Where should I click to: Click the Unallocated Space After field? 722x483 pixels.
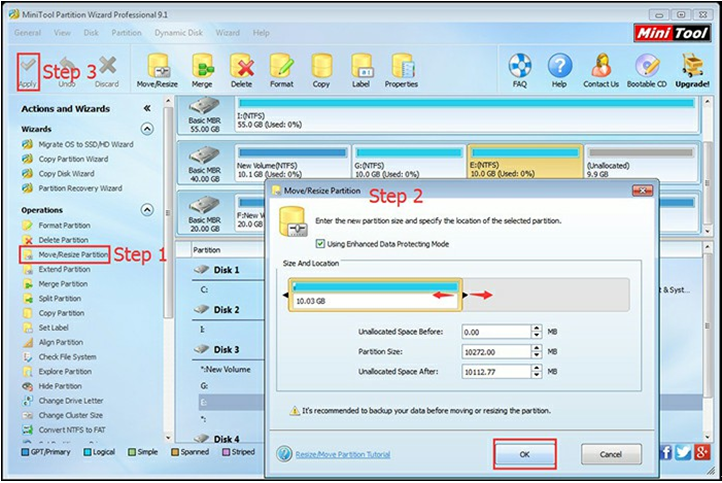coord(496,372)
